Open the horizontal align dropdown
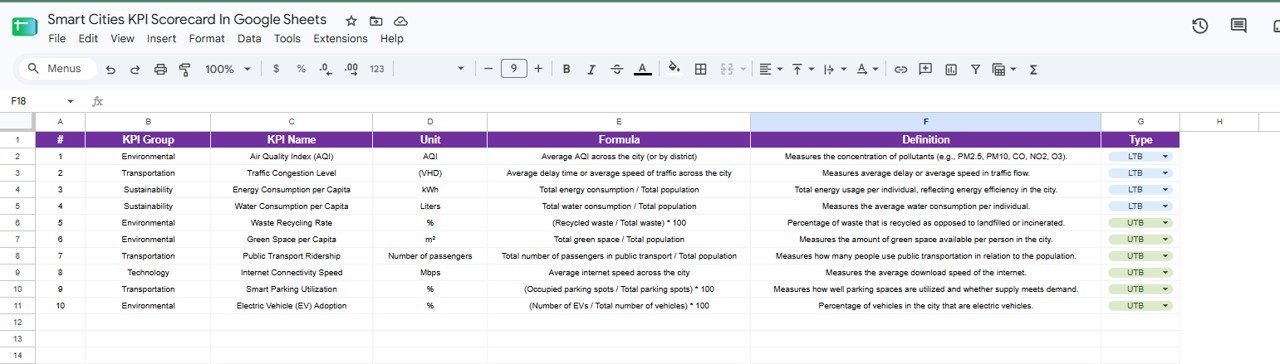1280x364 pixels. 770,69
